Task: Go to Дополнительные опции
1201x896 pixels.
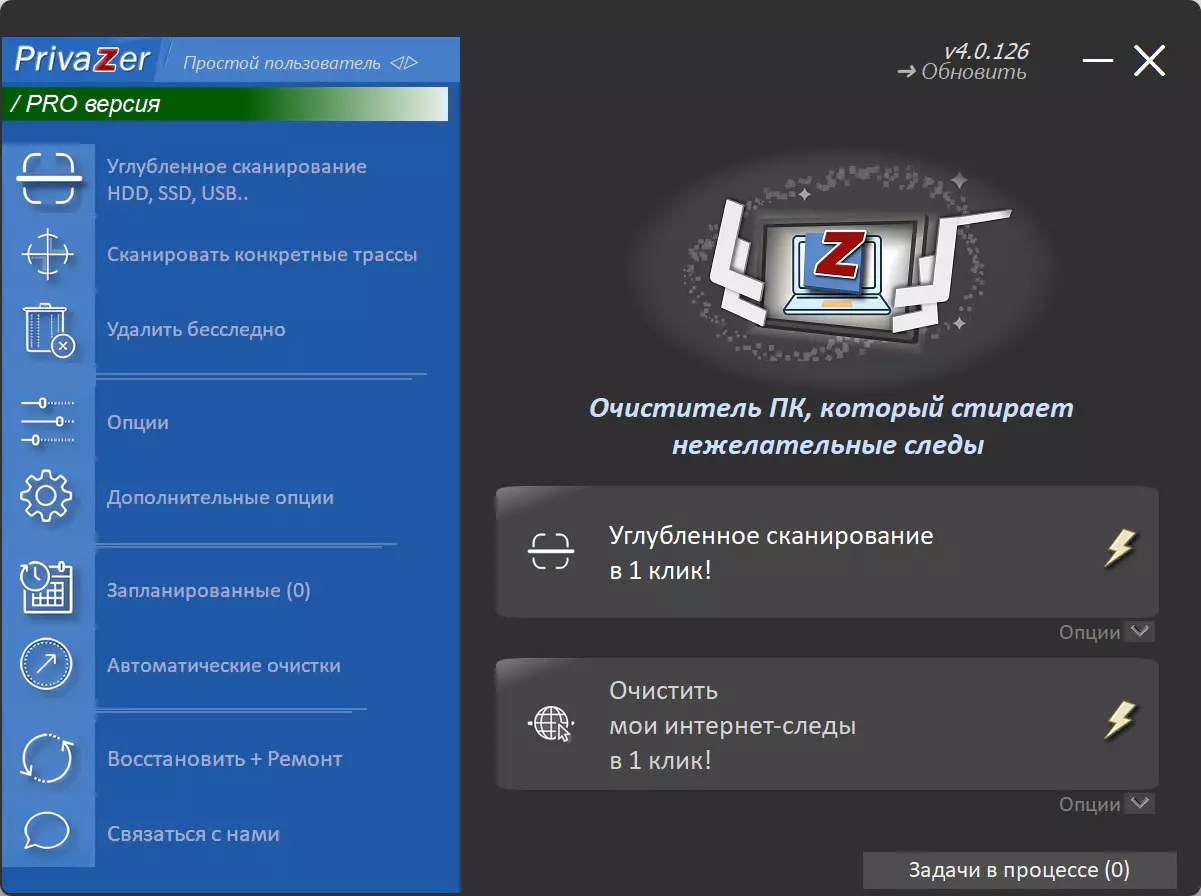Action: pyautogui.click(x=220, y=497)
